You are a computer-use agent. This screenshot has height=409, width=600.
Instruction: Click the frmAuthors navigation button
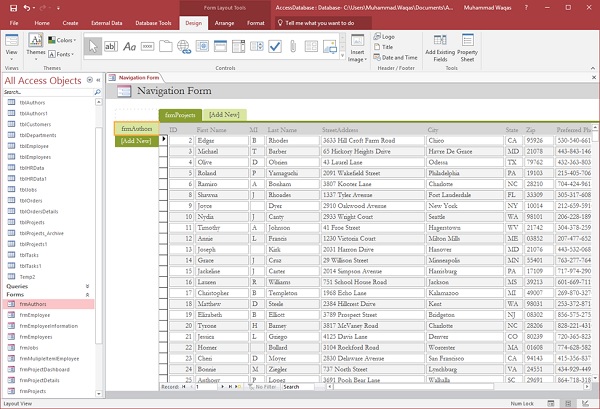tap(135, 128)
